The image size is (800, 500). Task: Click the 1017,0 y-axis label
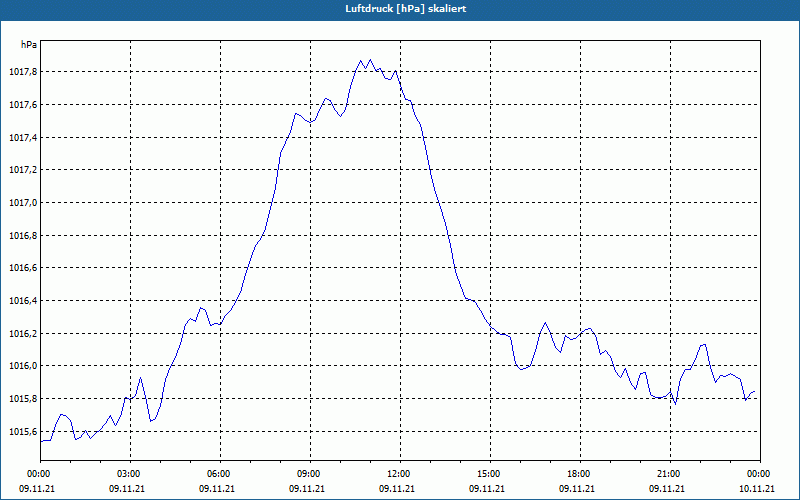23,203
